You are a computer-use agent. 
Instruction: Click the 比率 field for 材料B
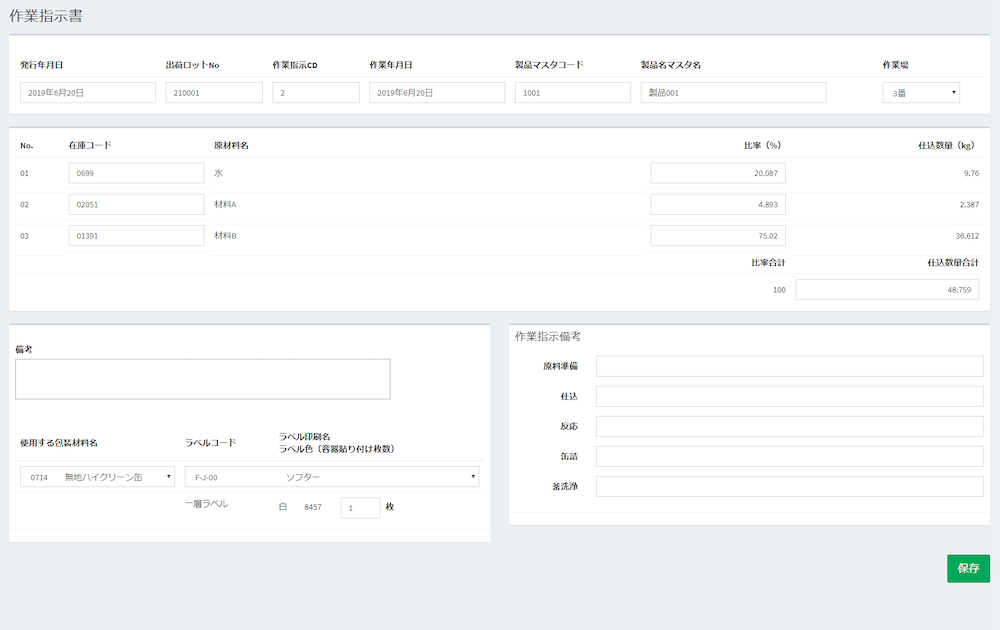coord(717,236)
